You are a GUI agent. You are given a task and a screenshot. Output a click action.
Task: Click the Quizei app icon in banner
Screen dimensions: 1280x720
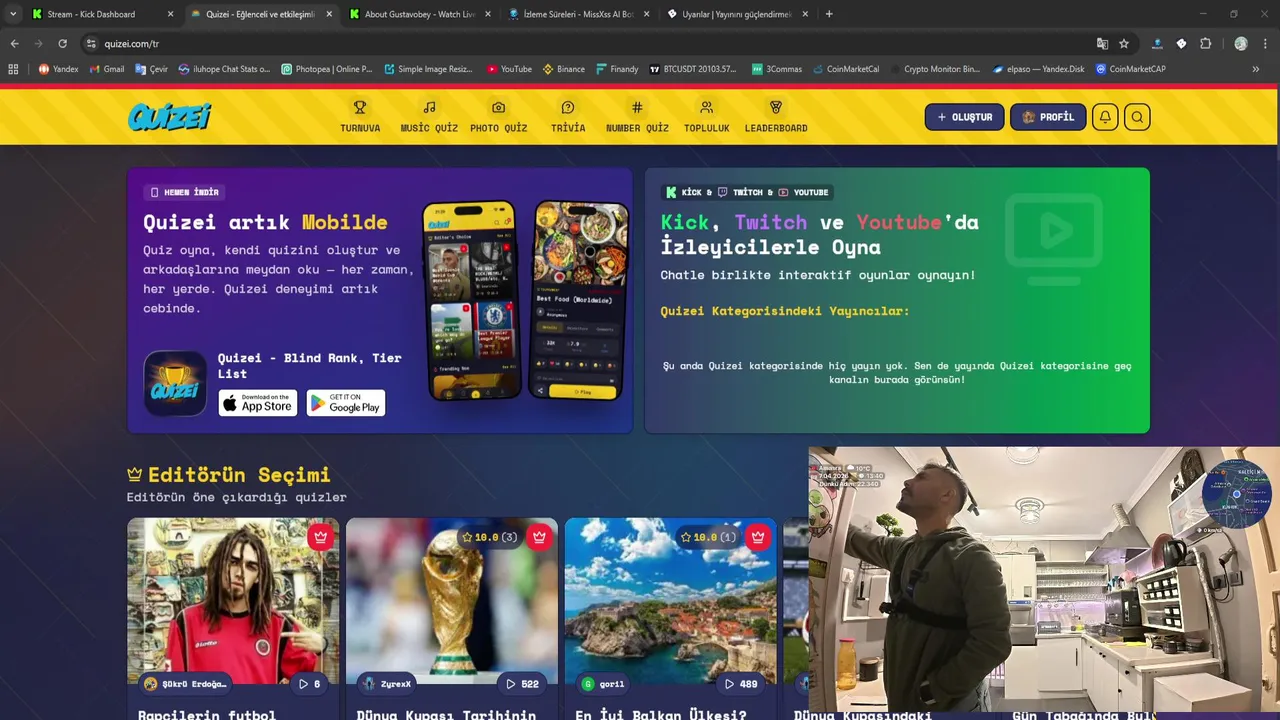coord(175,383)
